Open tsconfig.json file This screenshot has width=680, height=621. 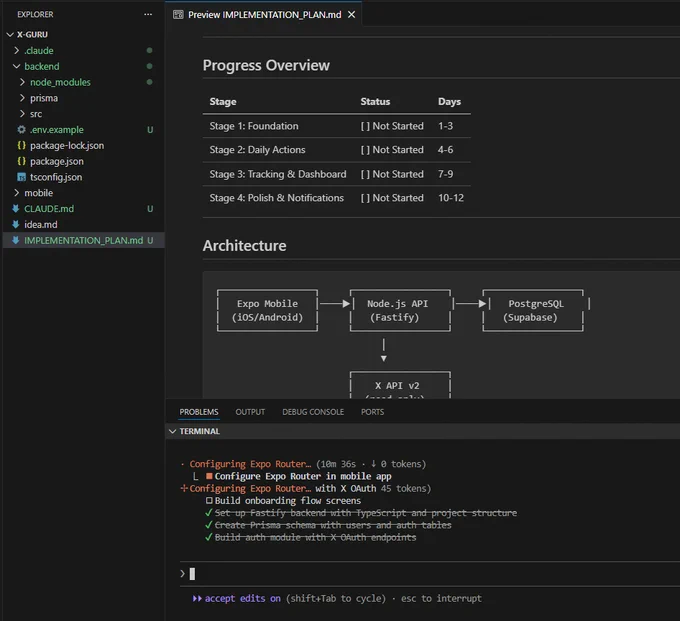tap(56, 177)
